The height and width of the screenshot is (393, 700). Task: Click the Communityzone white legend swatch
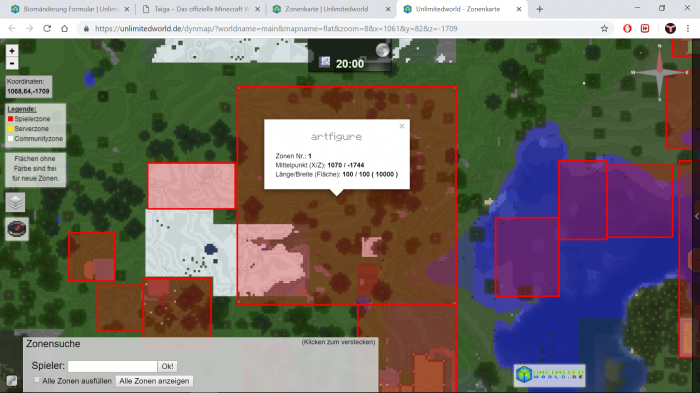[10, 138]
